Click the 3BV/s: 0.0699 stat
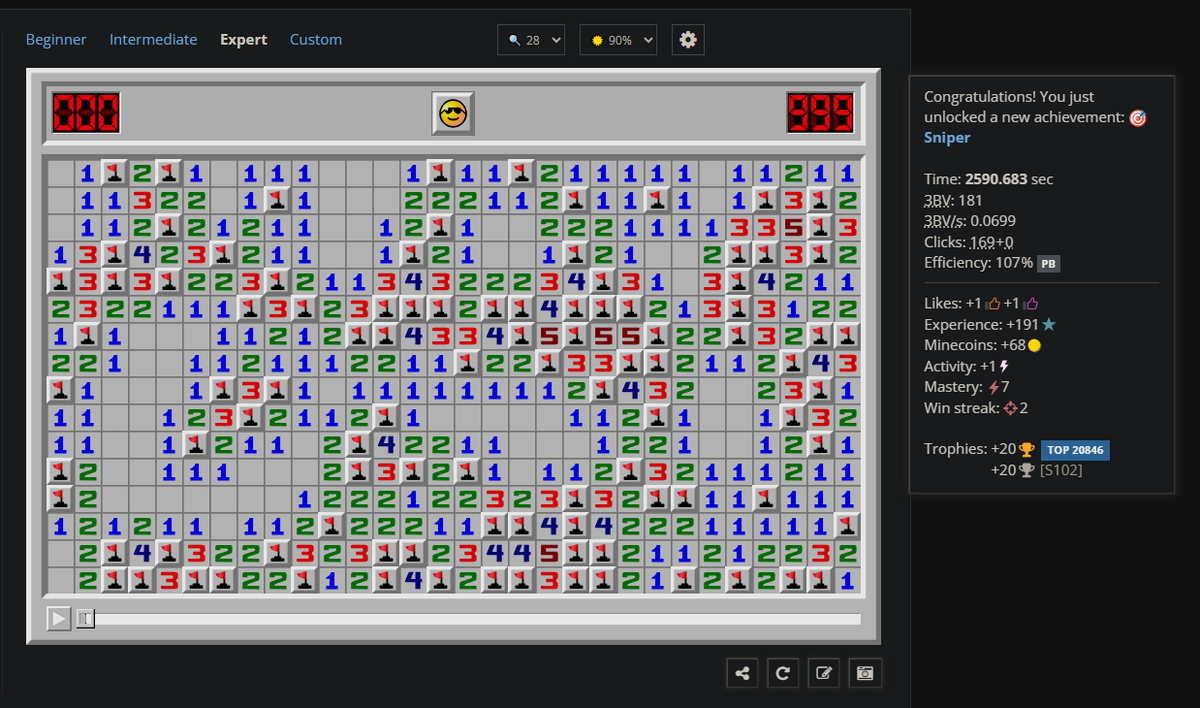 point(967,221)
